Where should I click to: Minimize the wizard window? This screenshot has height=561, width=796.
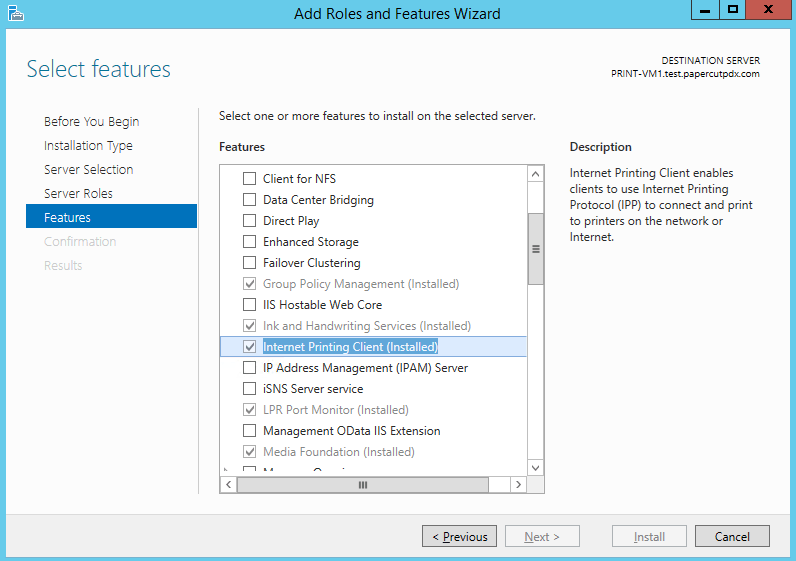point(705,10)
